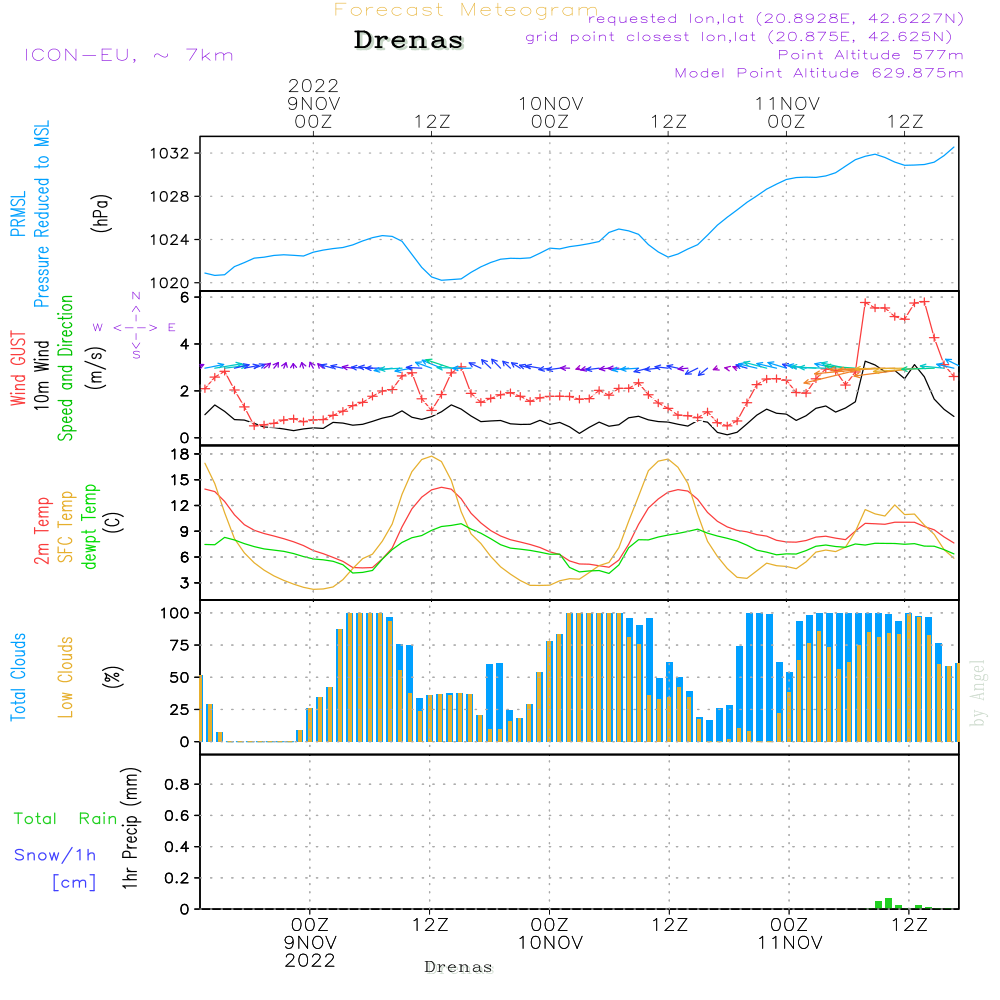Click the green rain bars in precipitation chart

[888, 903]
